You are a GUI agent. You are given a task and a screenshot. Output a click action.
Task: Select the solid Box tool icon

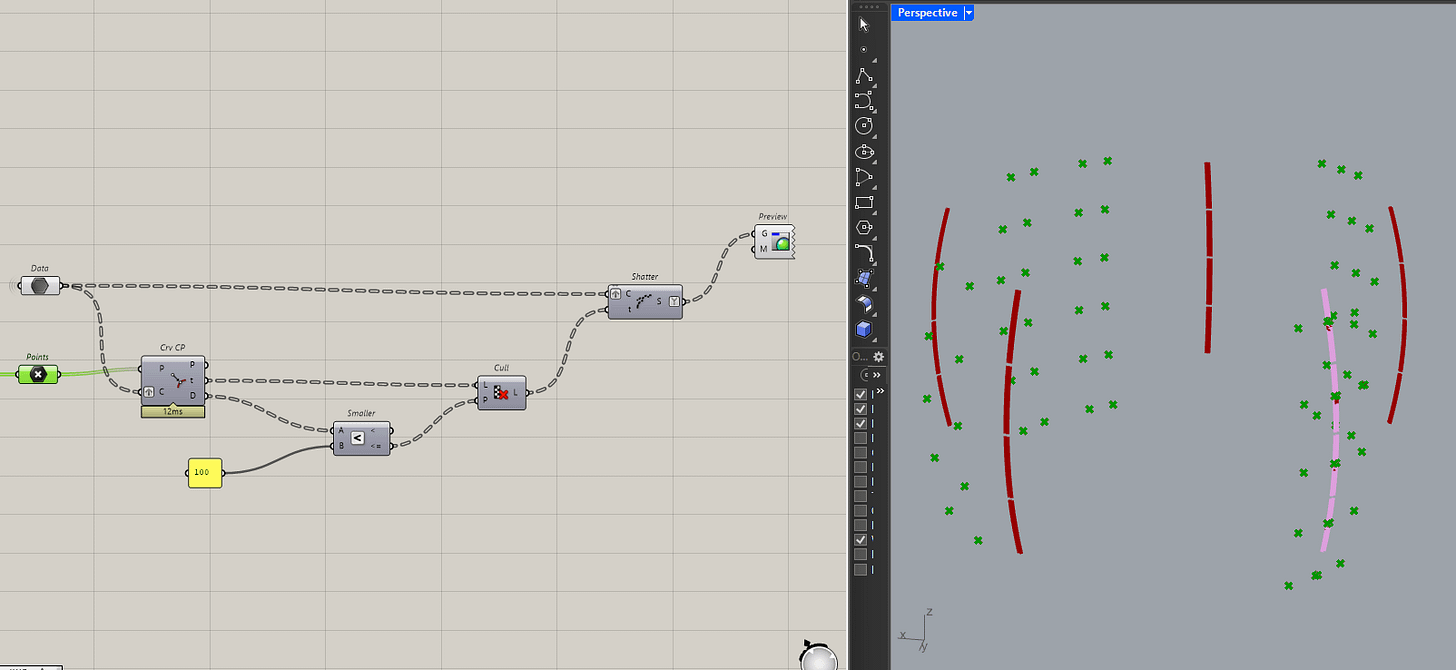[x=865, y=329]
